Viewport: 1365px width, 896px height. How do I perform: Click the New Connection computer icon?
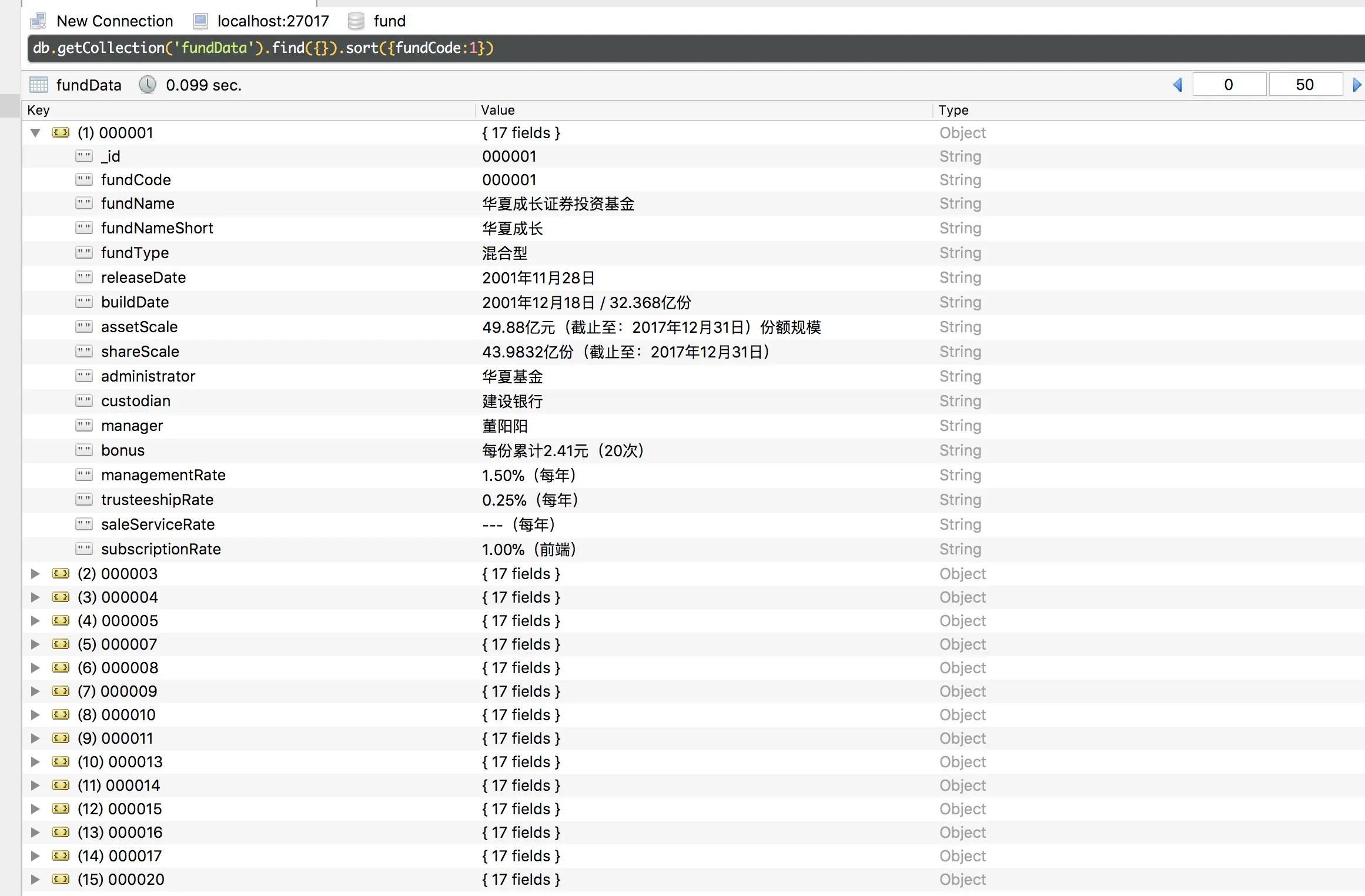(38, 21)
